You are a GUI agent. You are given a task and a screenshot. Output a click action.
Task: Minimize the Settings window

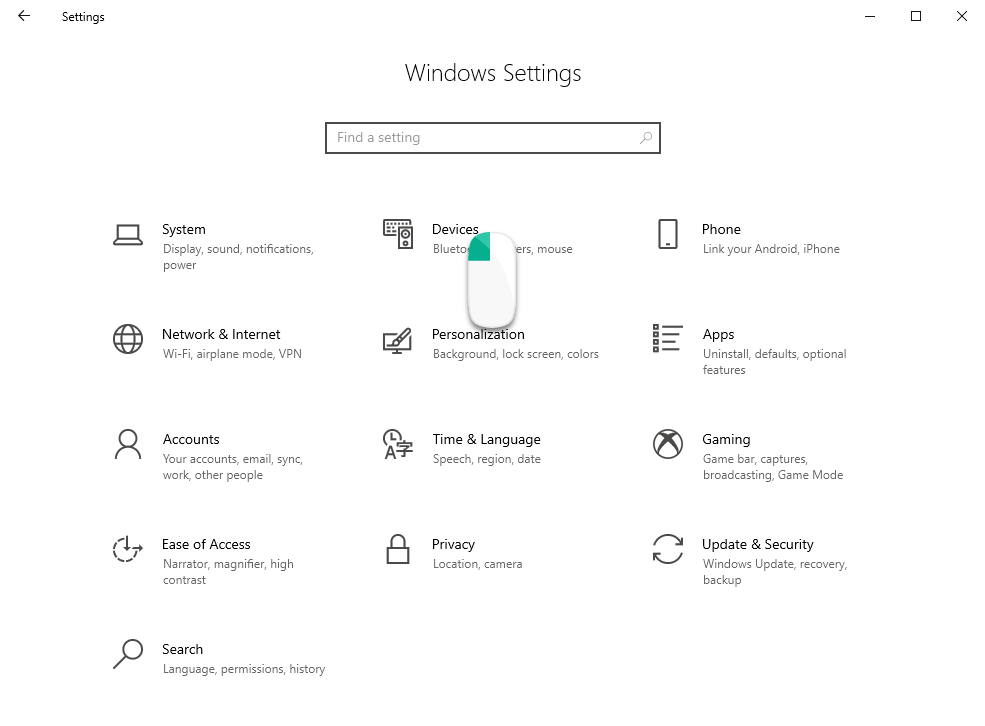(x=869, y=16)
